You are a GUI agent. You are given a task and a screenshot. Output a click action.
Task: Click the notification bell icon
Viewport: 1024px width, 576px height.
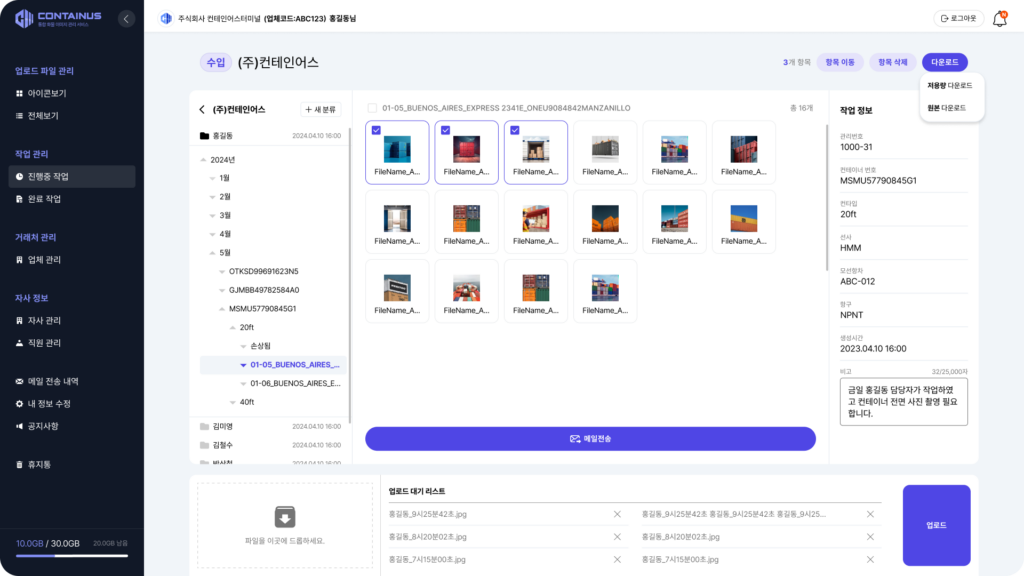[x=999, y=19]
